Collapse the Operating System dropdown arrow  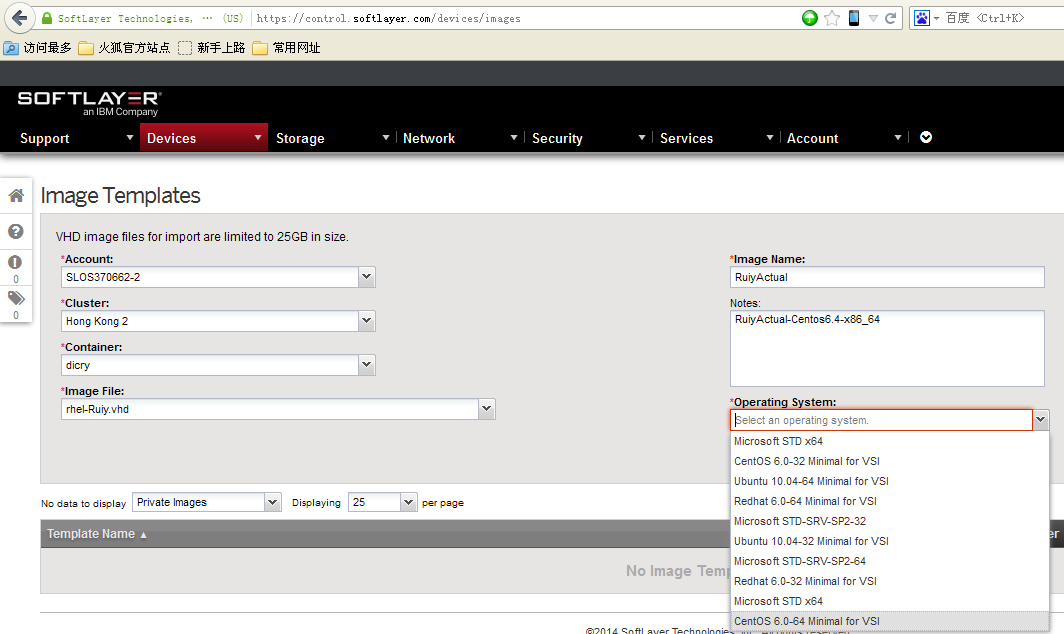click(x=1040, y=420)
